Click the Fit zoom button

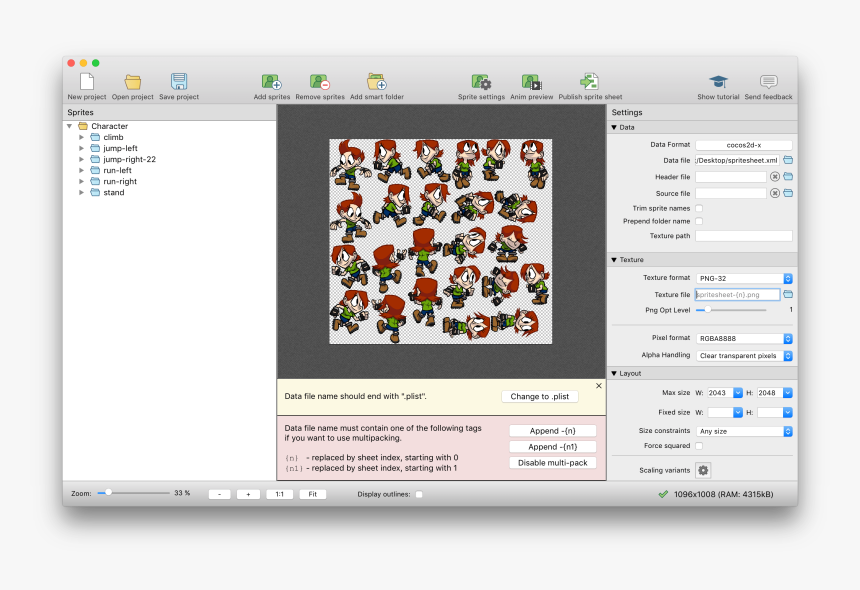click(313, 494)
